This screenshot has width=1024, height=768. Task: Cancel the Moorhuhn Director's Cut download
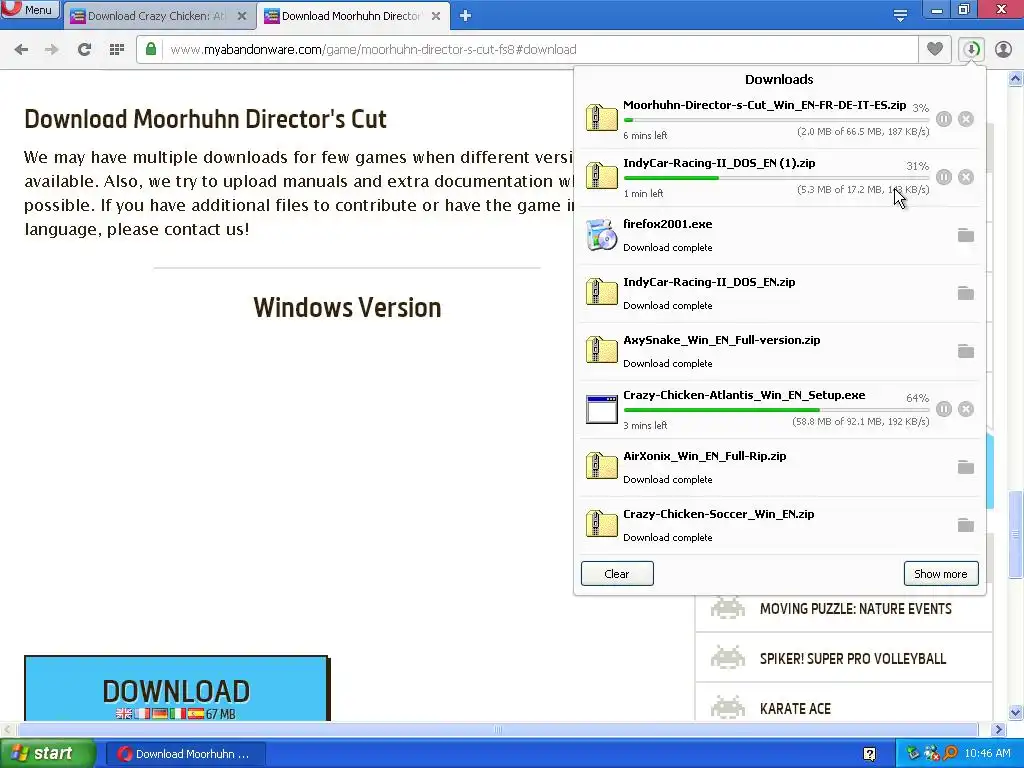[x=966, y=119]
